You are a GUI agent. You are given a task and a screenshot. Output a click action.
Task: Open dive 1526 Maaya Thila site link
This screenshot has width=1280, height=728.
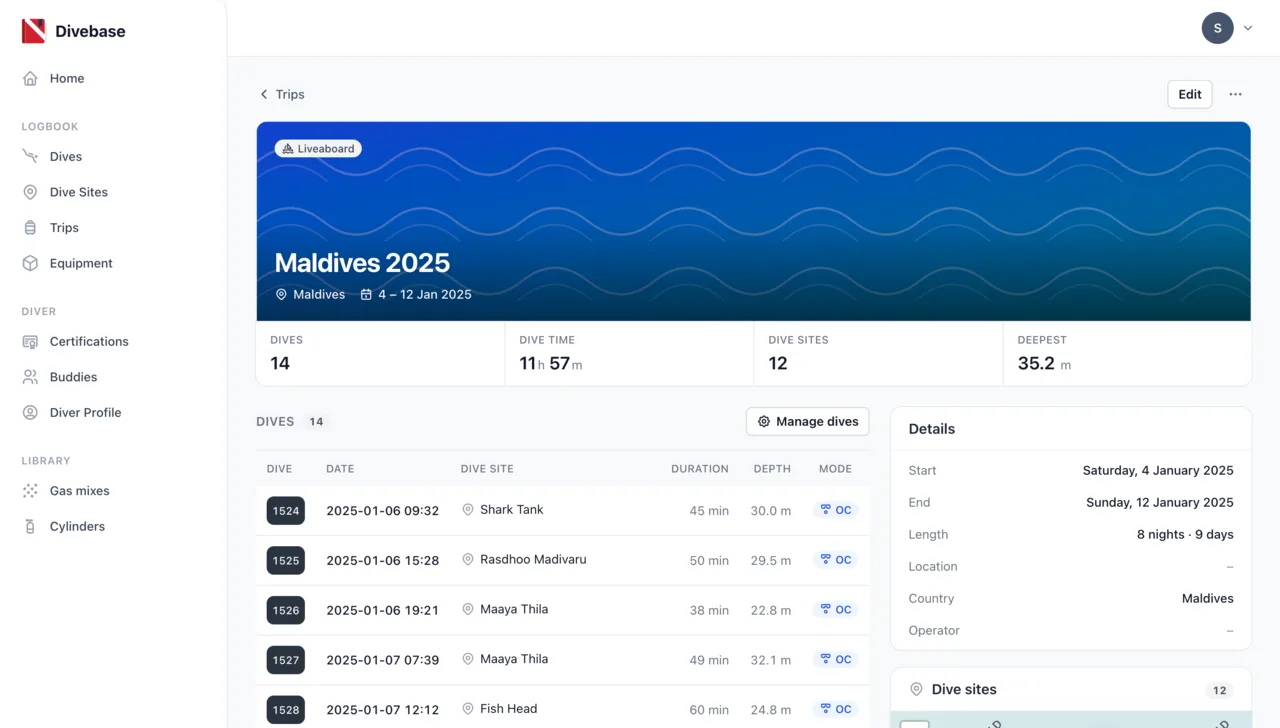click(x=514, y=610)
